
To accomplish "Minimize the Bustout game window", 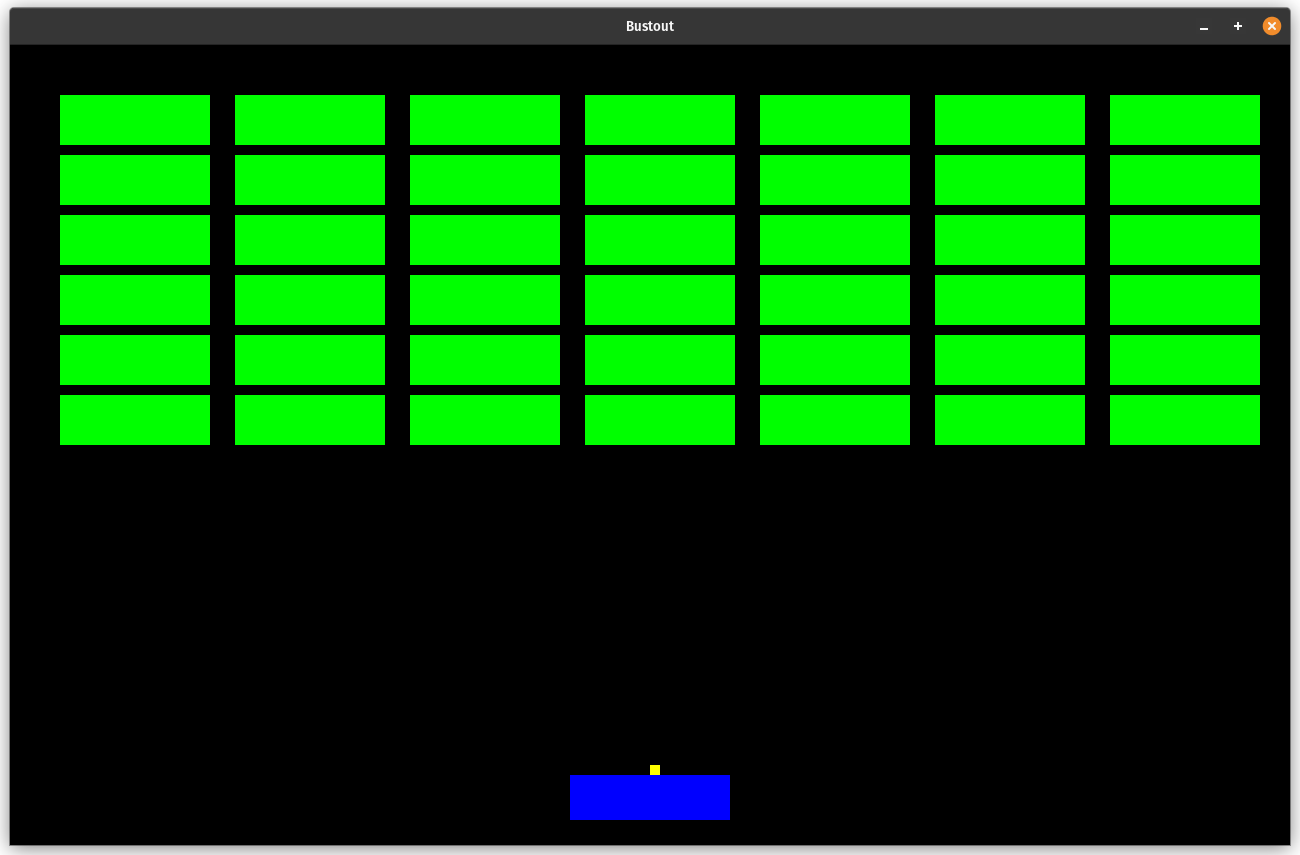I will [x=1204, y=27].
